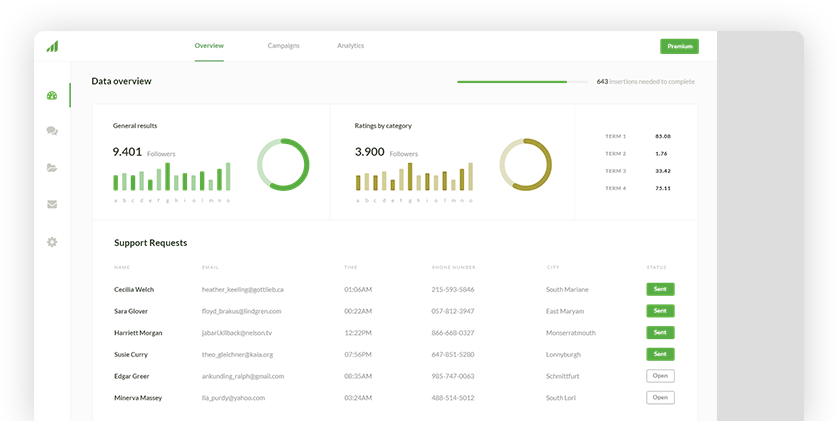The height and width of the screenshot is (421, 838).
Task: Click email ankunding_ralph@gmail.com
Action: point(243,376)
